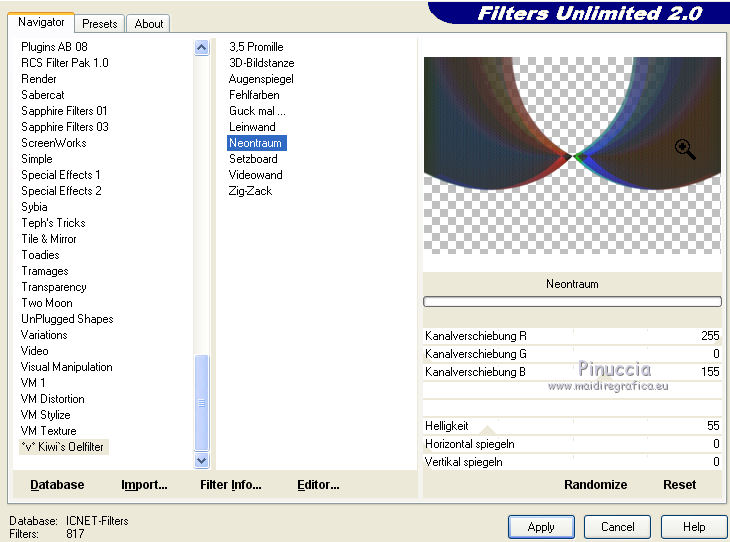Viewport: 730px width, 542px height.
Task: Click the scroll down arrow in category list
Action: pyautogui.click(x=202, y=461)
